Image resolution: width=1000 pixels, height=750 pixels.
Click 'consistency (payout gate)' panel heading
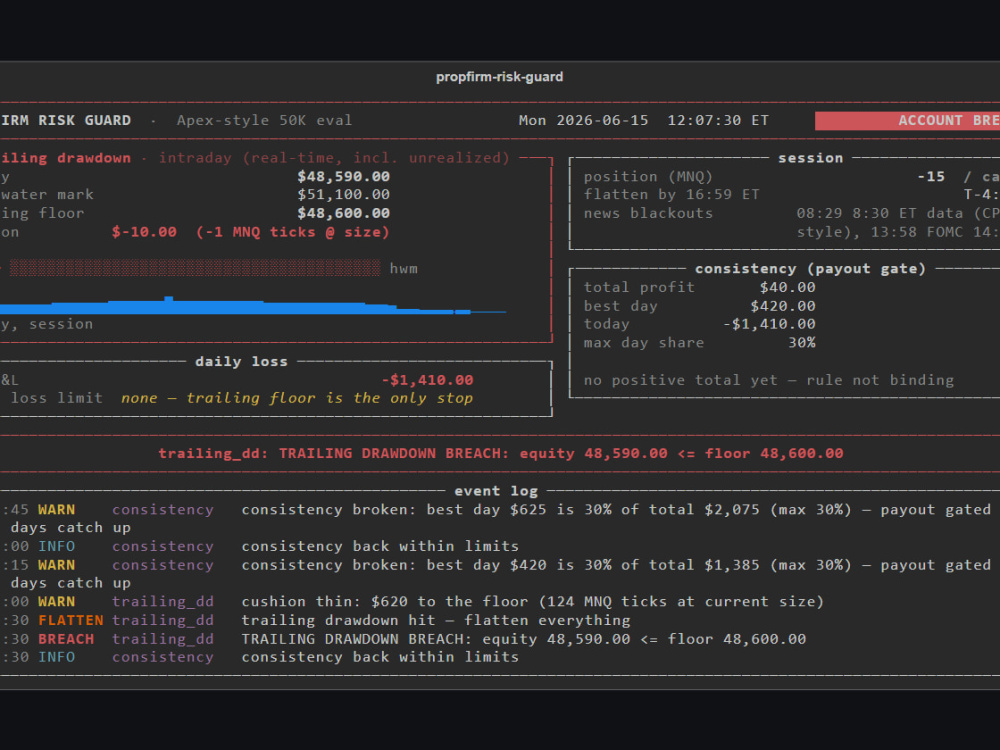coord(810,268)
